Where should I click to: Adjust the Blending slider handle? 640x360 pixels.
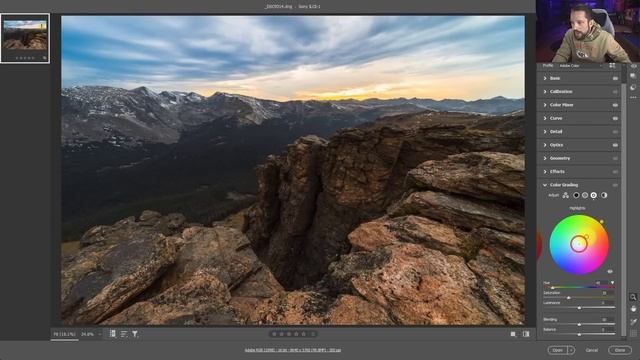tap(579, 324)
